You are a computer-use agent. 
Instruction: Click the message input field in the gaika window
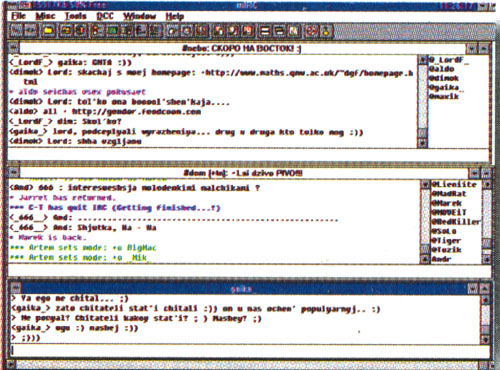pos(248,350)
